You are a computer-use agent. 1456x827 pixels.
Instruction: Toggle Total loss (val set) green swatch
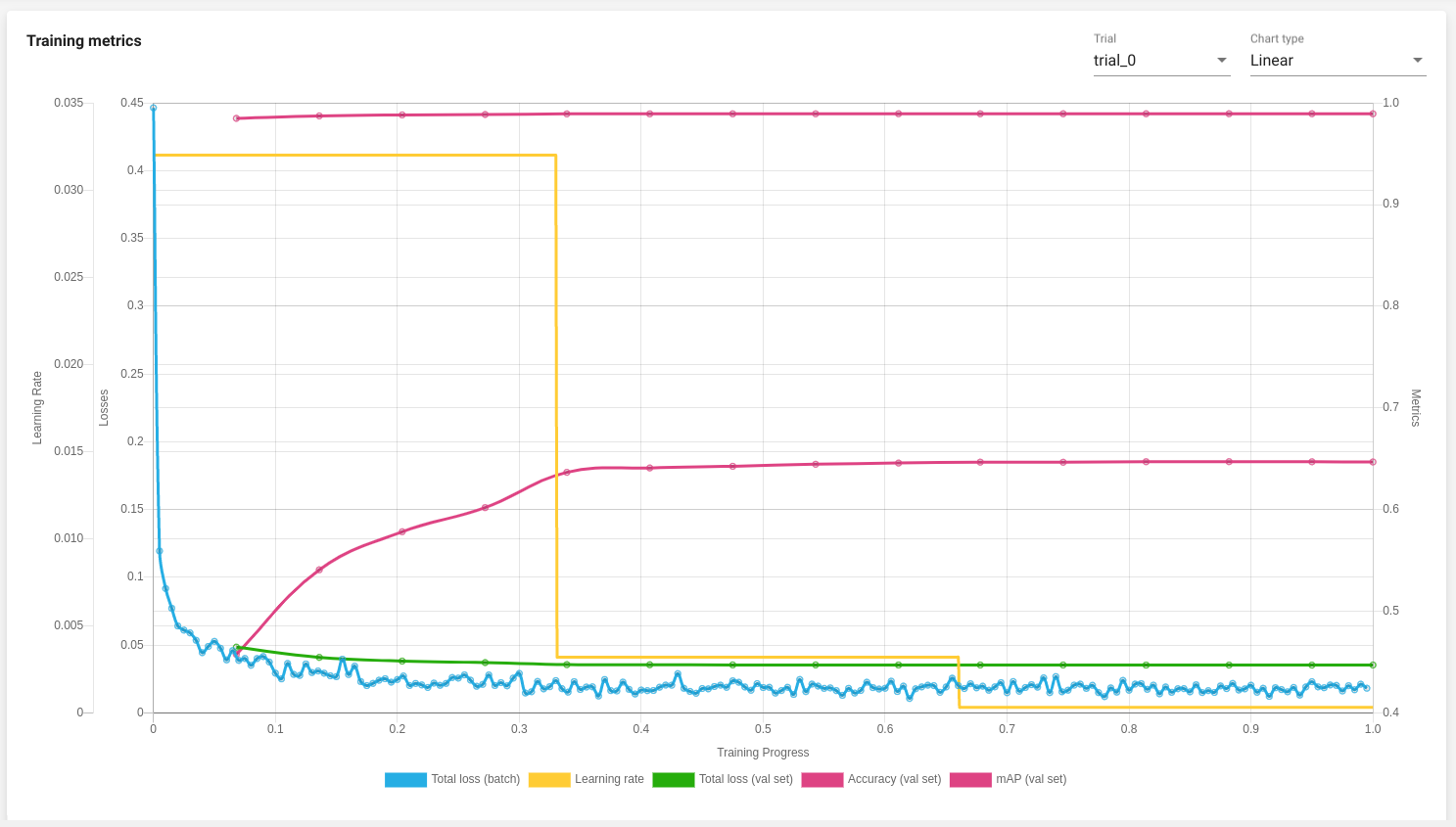674,780
